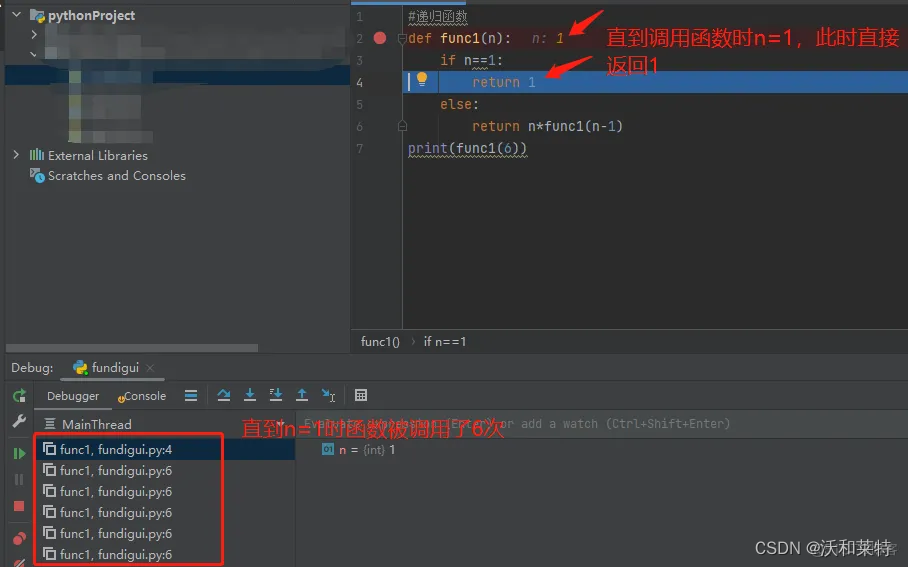
Task: Select frame func1, fundigui.py:4
Action: click(x=166, y=449)
